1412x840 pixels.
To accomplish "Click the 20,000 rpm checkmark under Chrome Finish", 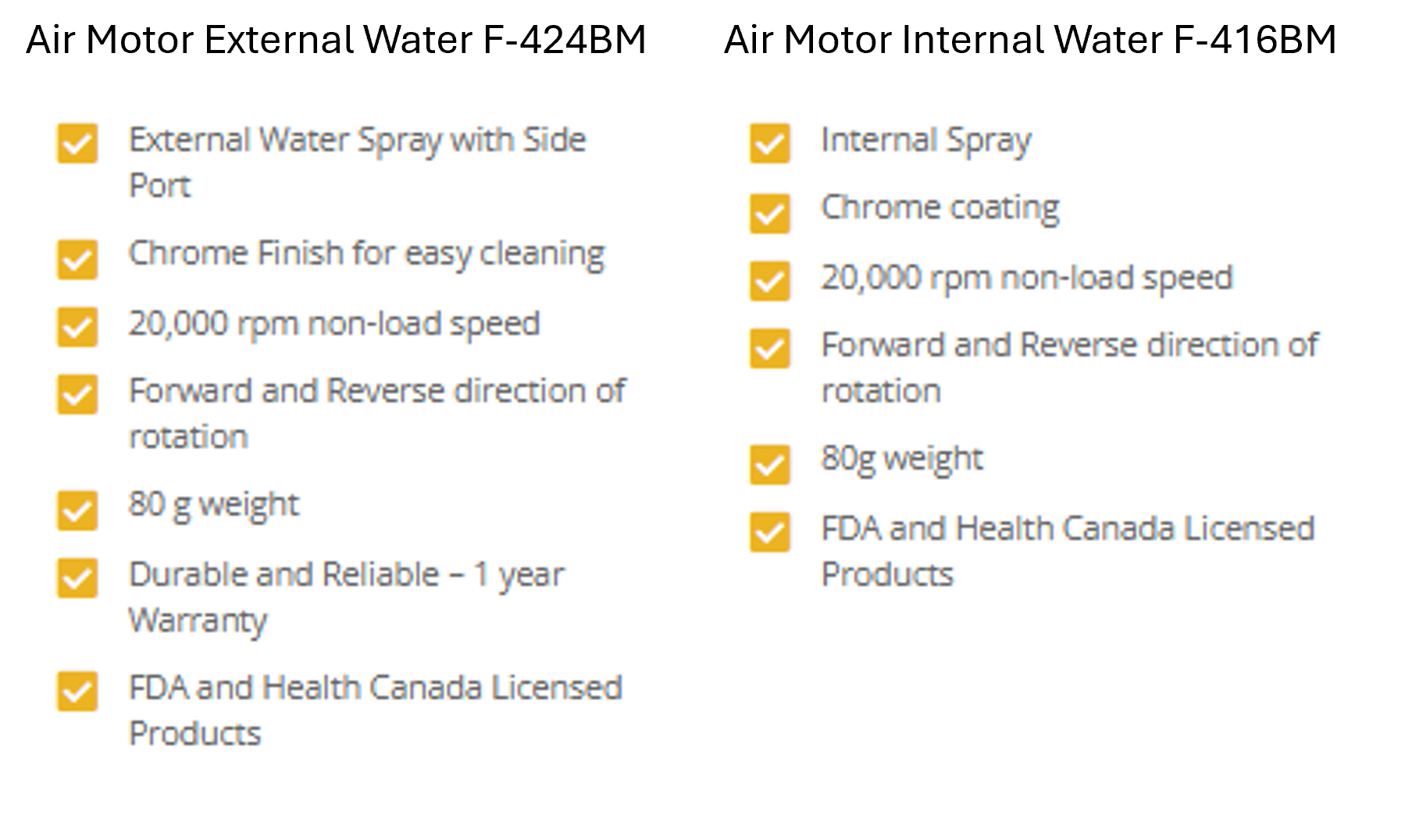I will pos(77,327).
